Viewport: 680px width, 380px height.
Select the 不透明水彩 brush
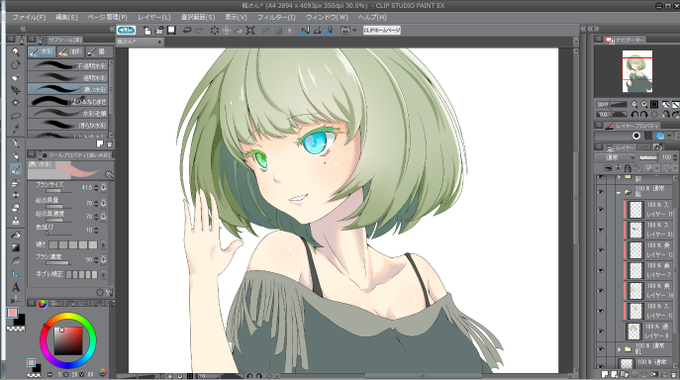pos(68,66)
